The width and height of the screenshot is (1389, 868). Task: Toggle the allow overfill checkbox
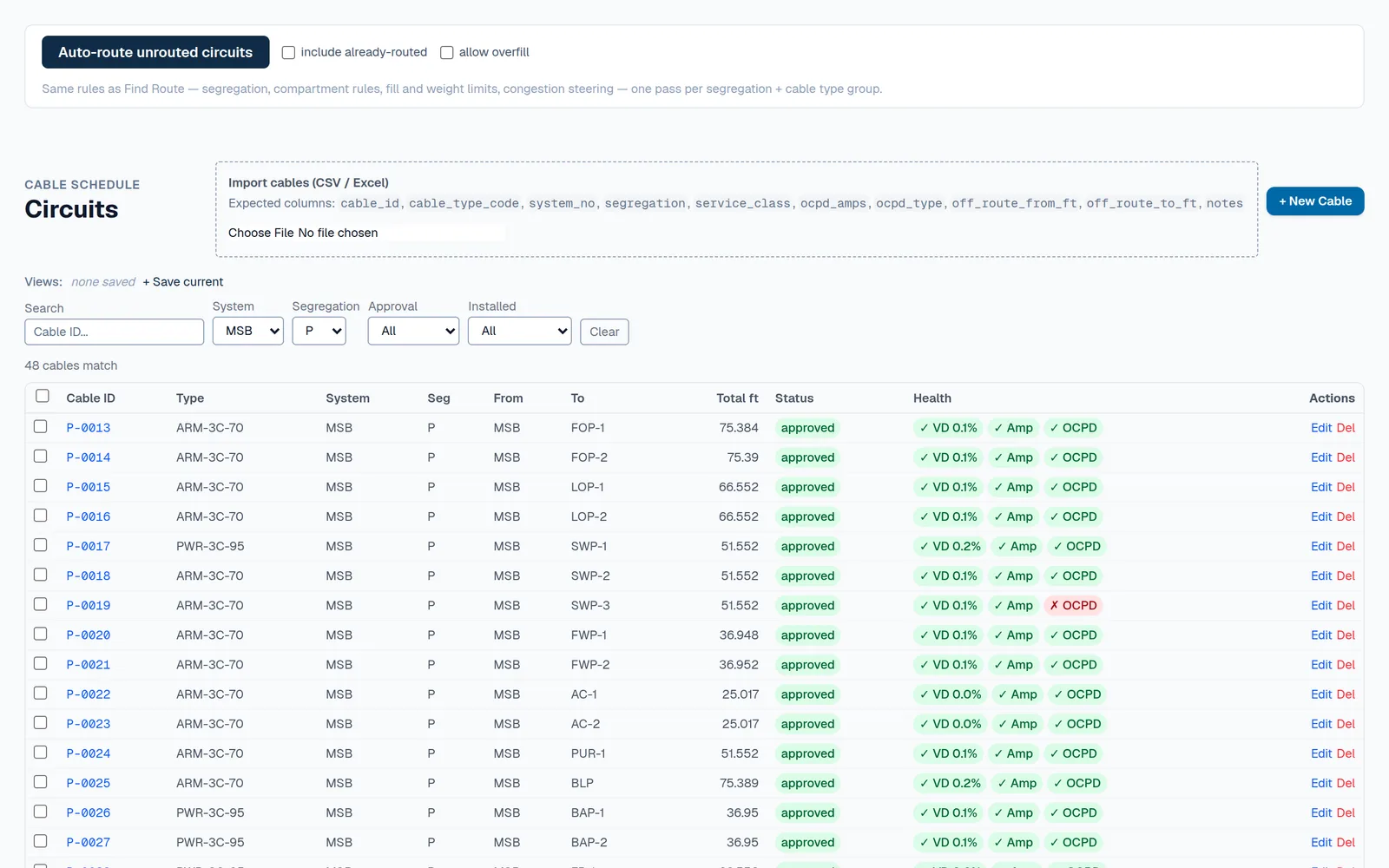[447, 52]
